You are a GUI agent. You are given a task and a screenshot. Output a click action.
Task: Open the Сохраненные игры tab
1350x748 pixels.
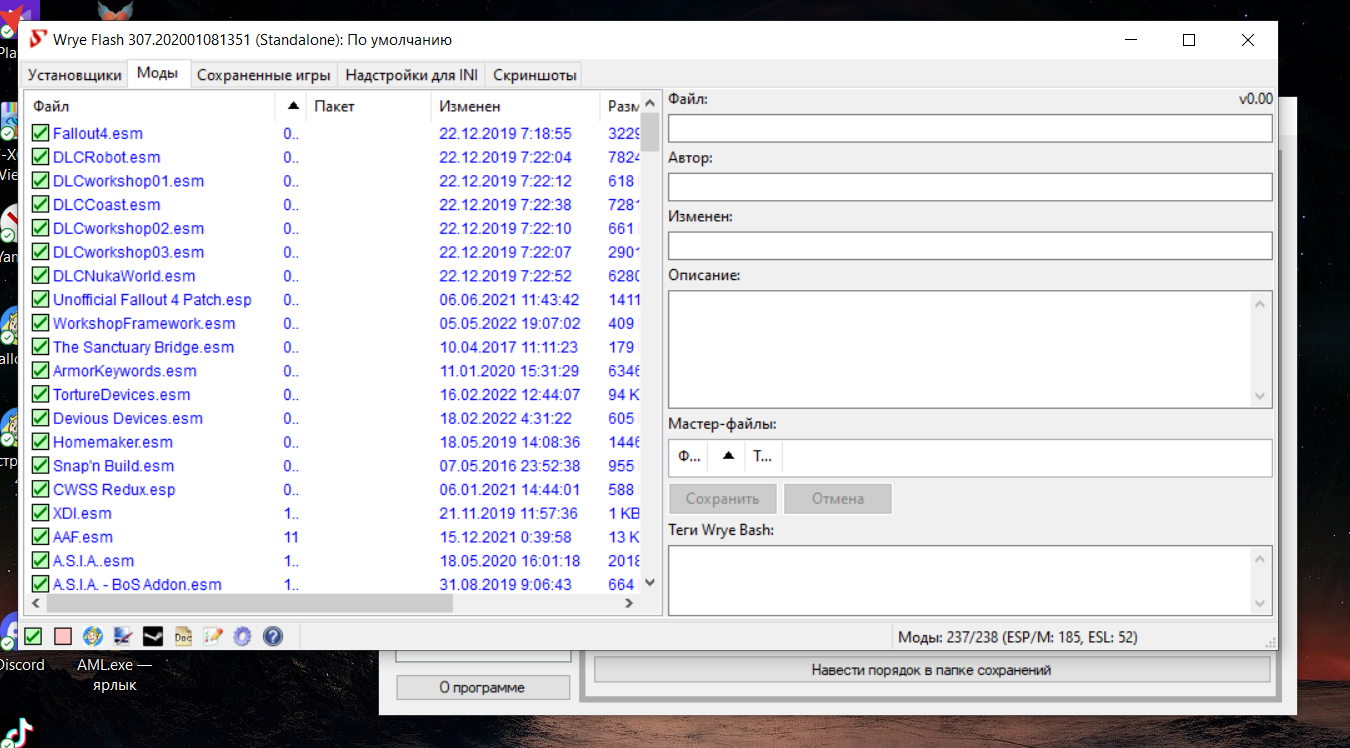pos(263,75)
